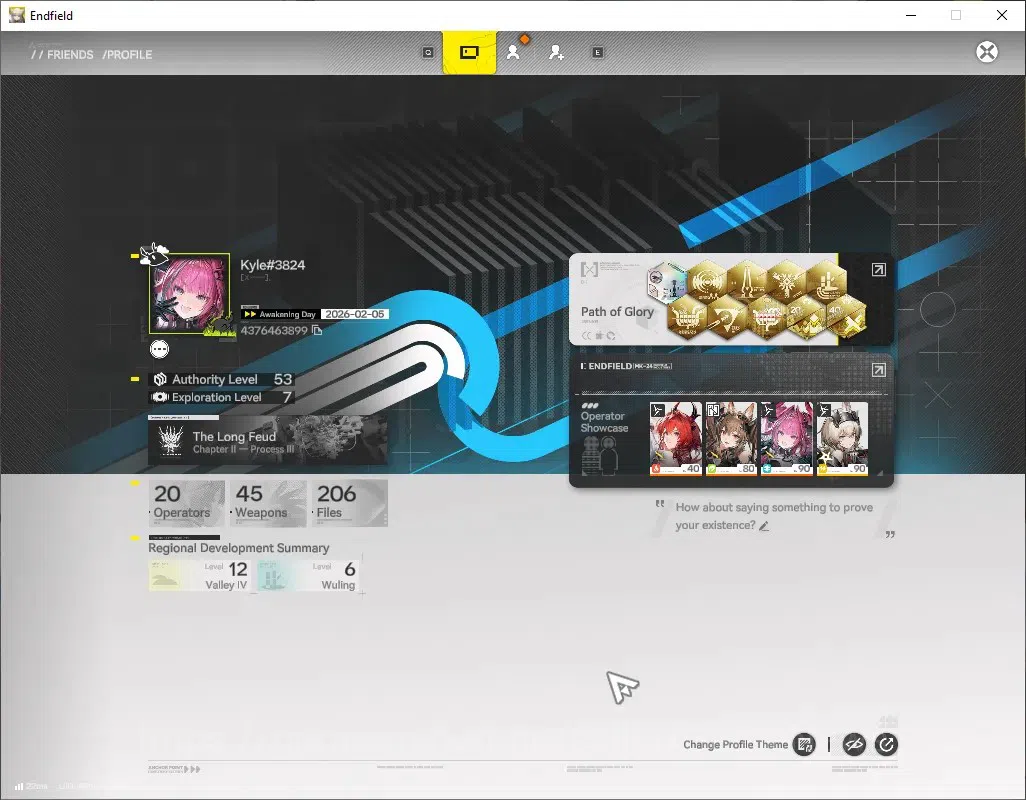
Task: Select the gold badge marked 20
Action: [805, 317]
